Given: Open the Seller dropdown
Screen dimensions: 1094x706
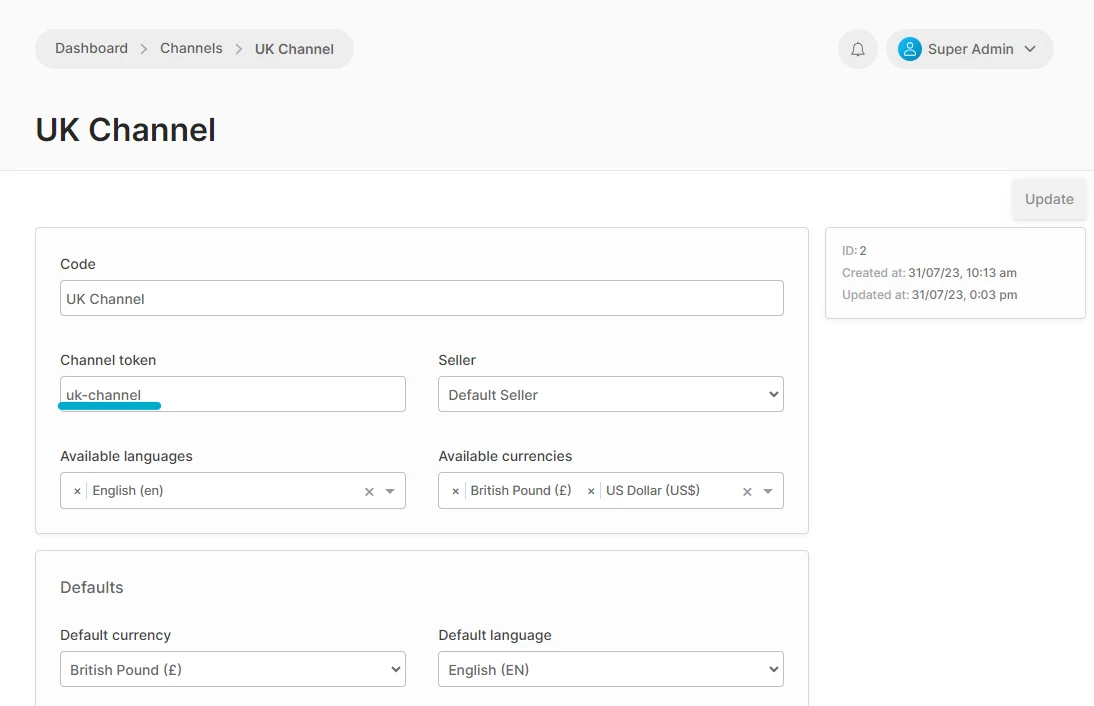Looking at the screenshot, I should click(610, 394).
